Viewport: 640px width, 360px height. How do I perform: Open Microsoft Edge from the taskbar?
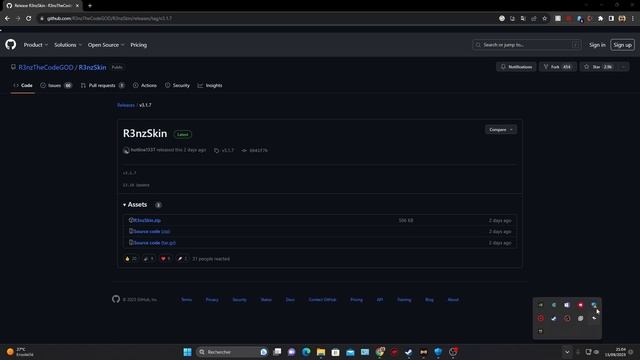306,352
